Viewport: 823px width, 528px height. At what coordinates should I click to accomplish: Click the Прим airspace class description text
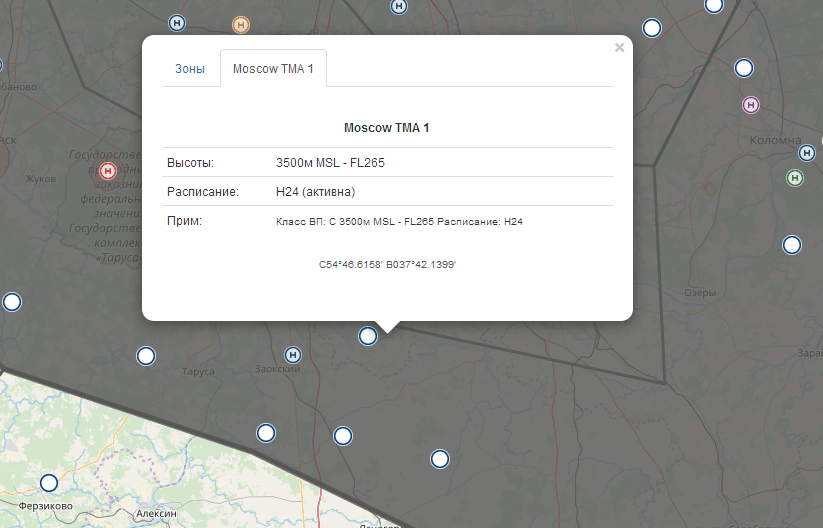point(399,221)
